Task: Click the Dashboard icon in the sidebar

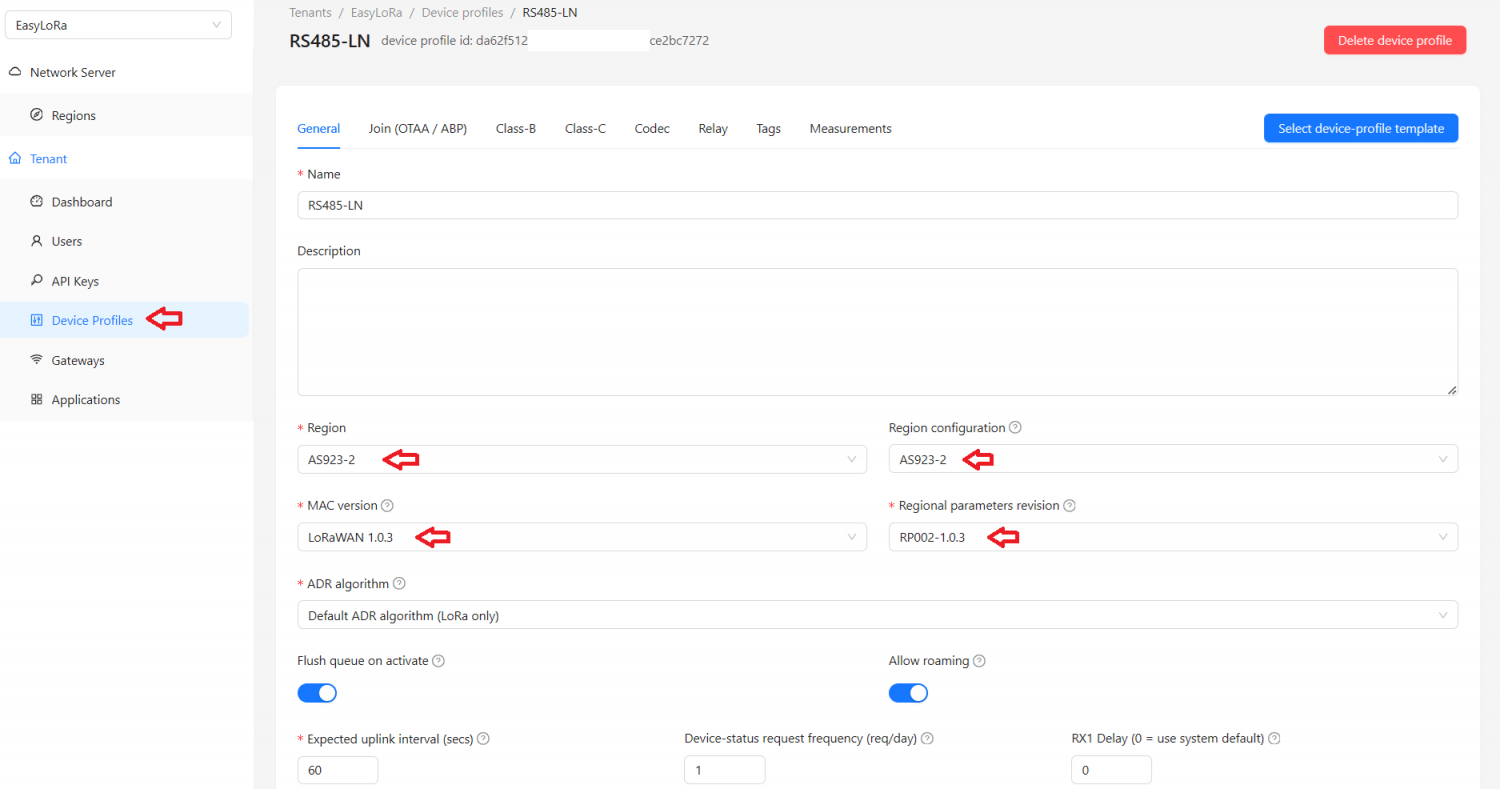Action: click(36, 201)
